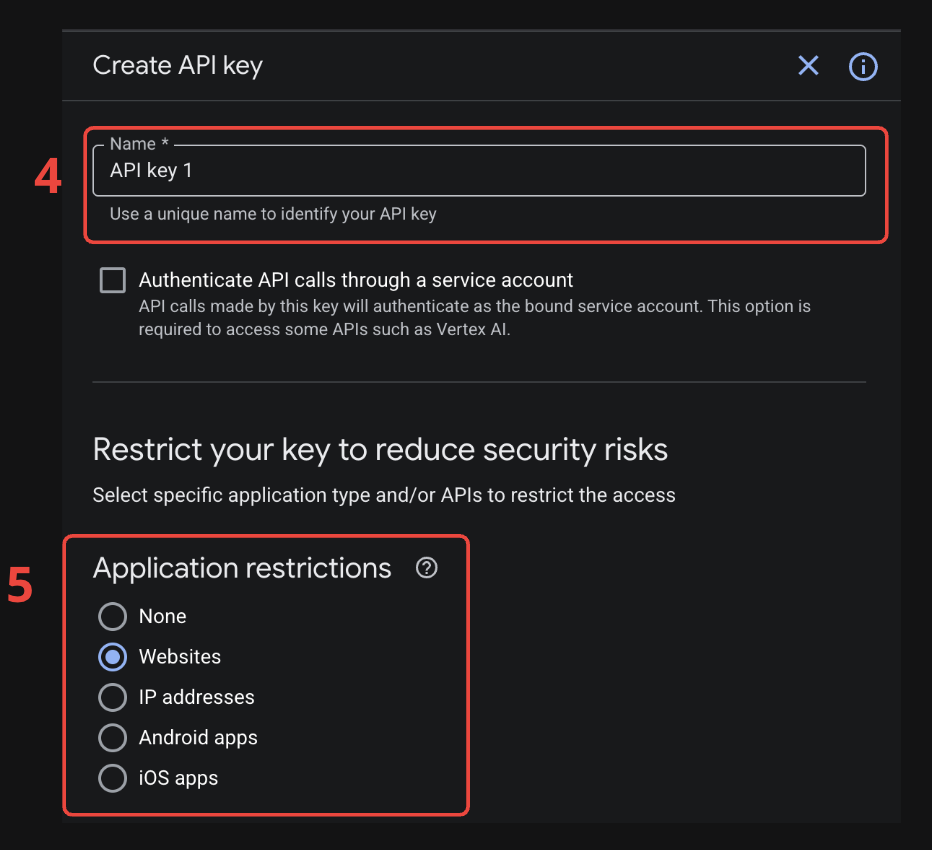Enable Authenticate API calls through service account checkbox
Screen dimensions: 932x850
113,280
